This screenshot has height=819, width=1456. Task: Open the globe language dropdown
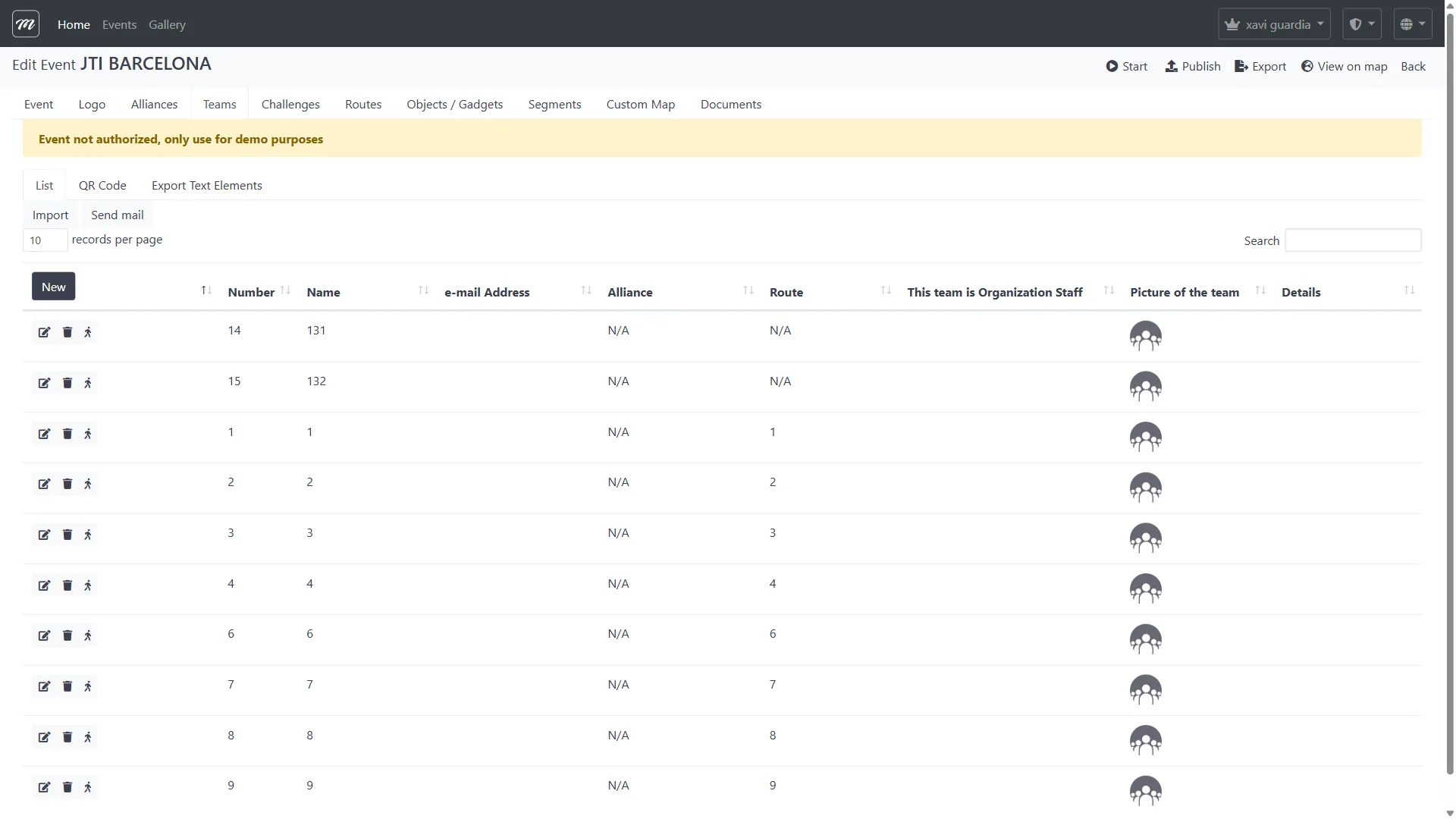1411,24
